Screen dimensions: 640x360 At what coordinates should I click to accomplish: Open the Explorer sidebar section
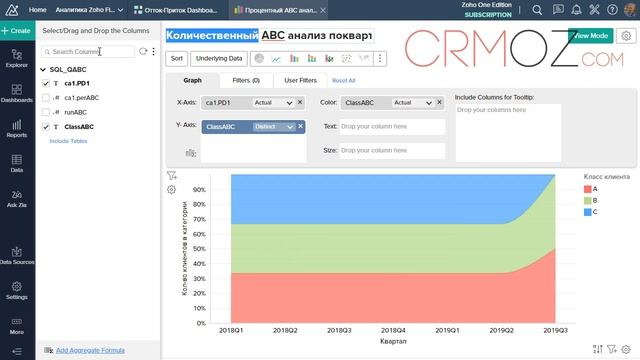pos(17,58)
